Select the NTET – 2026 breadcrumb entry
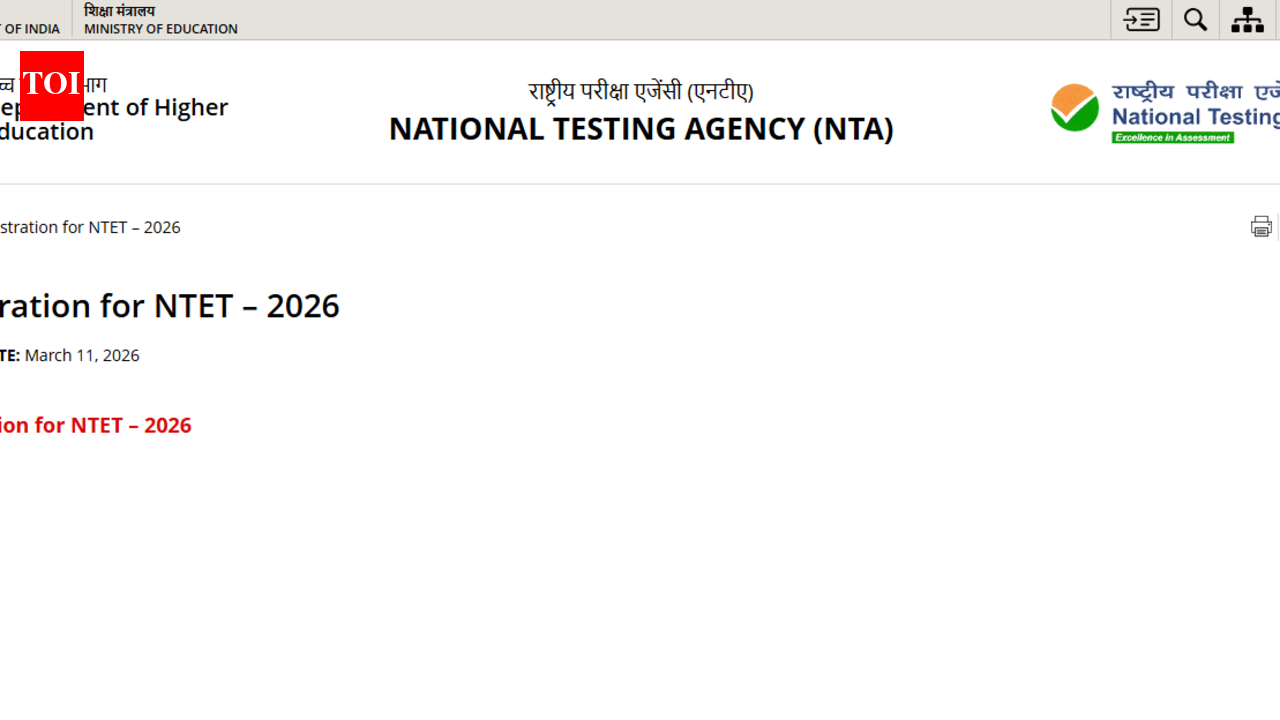Image resolution: width=1280 pixels, height=720 pixels. (90, 227)
